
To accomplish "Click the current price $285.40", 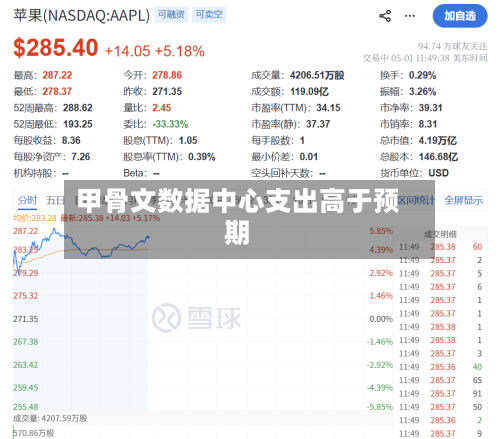I will pyautogui.click(x=55, y=48).
